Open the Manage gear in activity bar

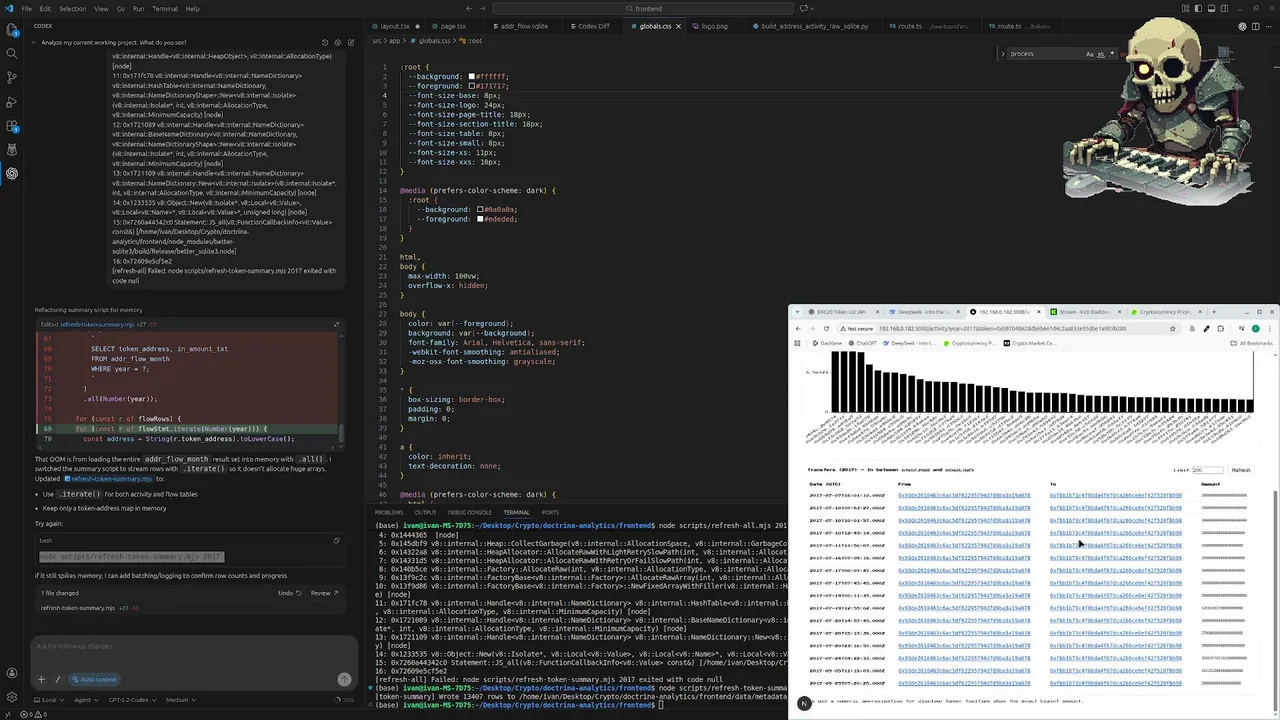click(x=12, y=697)
